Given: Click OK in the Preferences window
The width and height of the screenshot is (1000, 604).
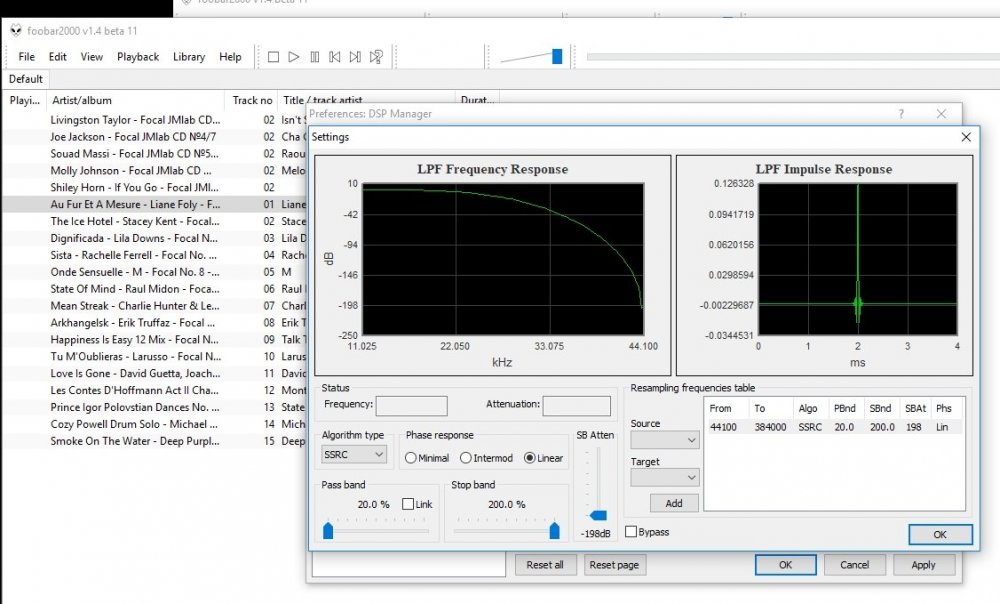Looking at the screenshot, I should click(x=785, y=564).
